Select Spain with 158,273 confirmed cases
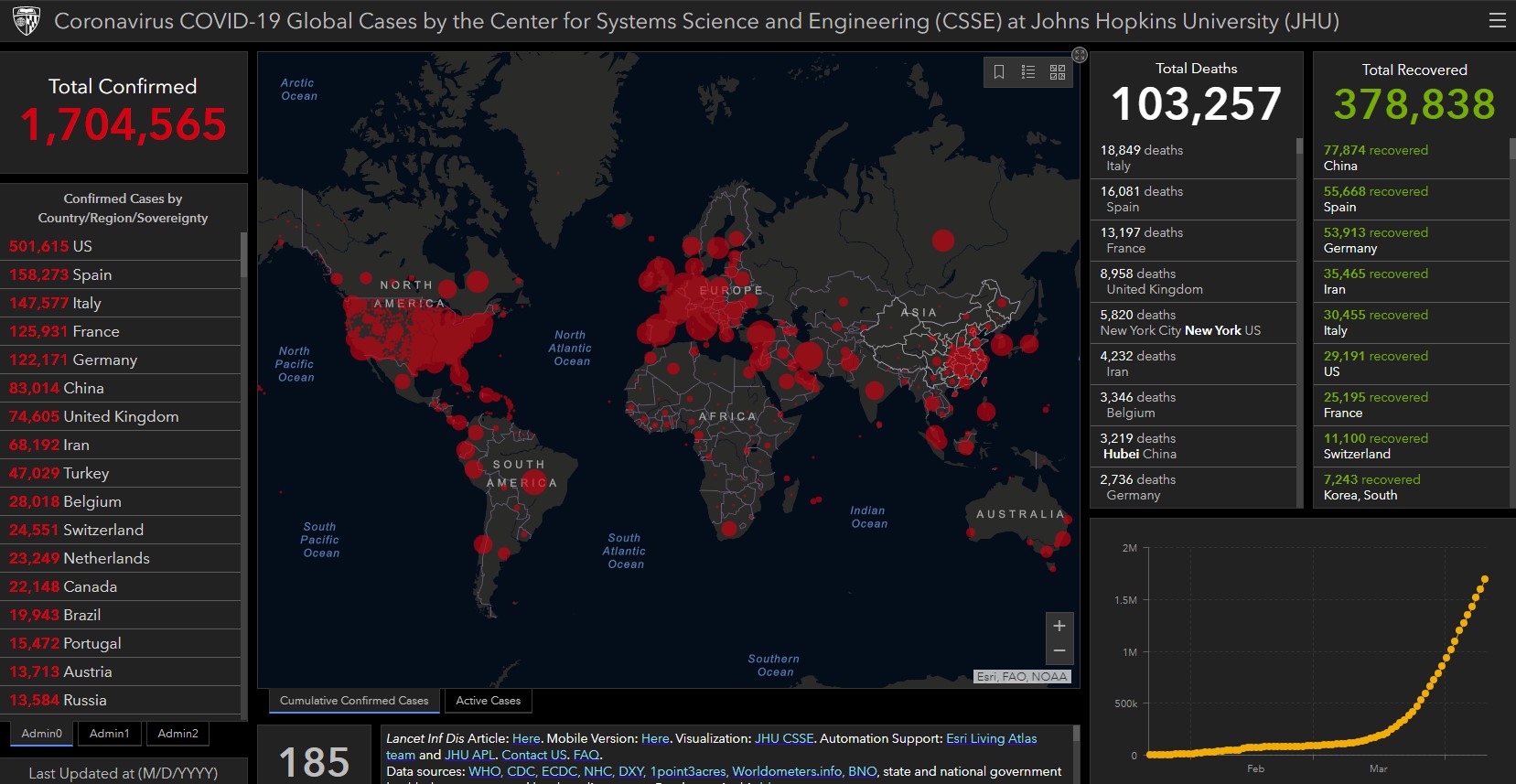This screenshot has width=1516, height=784. tap(121, 274)
